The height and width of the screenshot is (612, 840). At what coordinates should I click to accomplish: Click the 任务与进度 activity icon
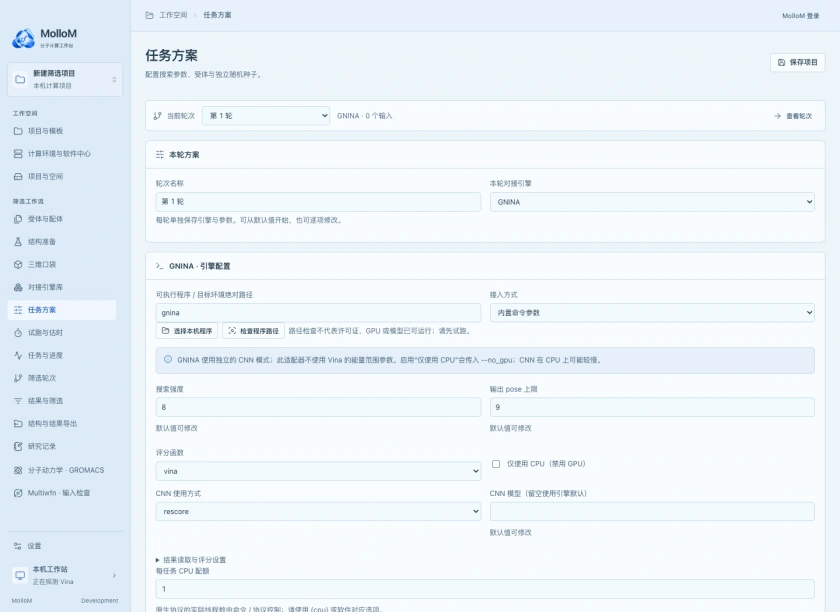(18, 355)
